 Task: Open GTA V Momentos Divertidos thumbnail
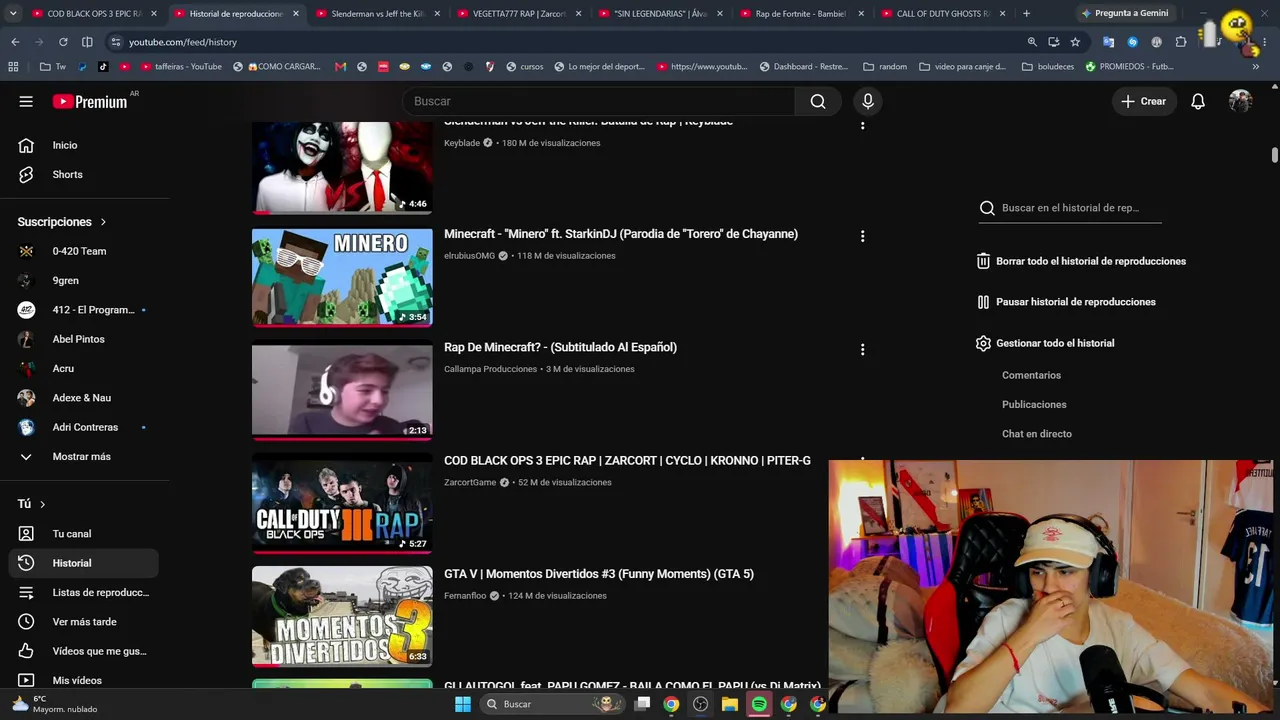(x=342, y=616)
